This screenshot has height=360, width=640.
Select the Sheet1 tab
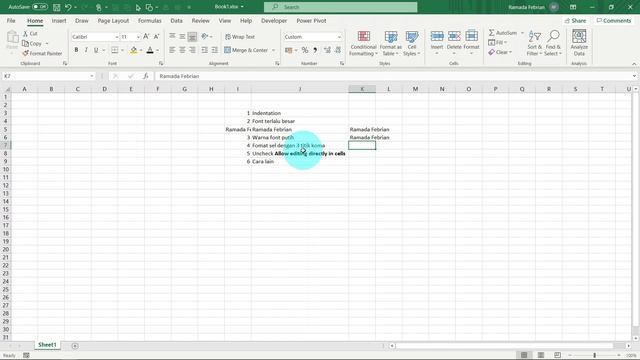point(47,345)
